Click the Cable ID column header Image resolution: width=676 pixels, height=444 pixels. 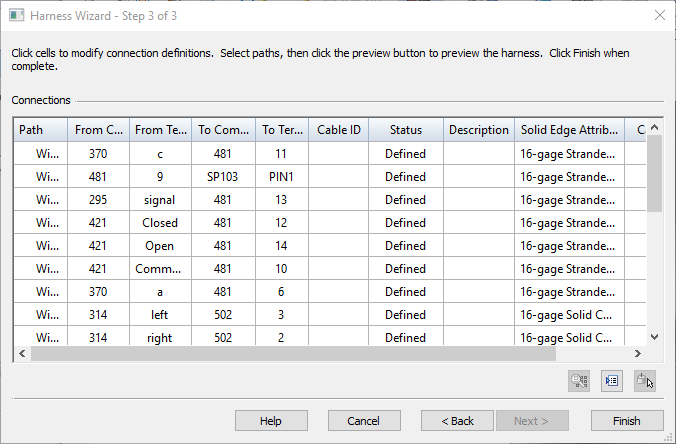[338, 130]
